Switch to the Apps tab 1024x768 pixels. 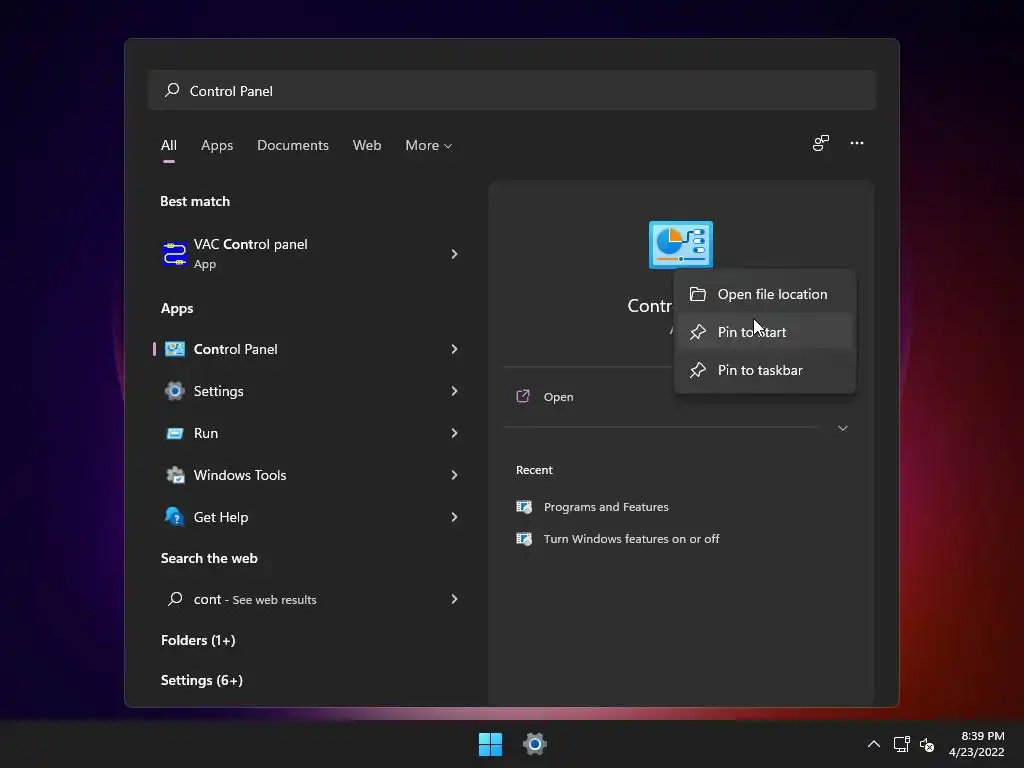(217, 145)
